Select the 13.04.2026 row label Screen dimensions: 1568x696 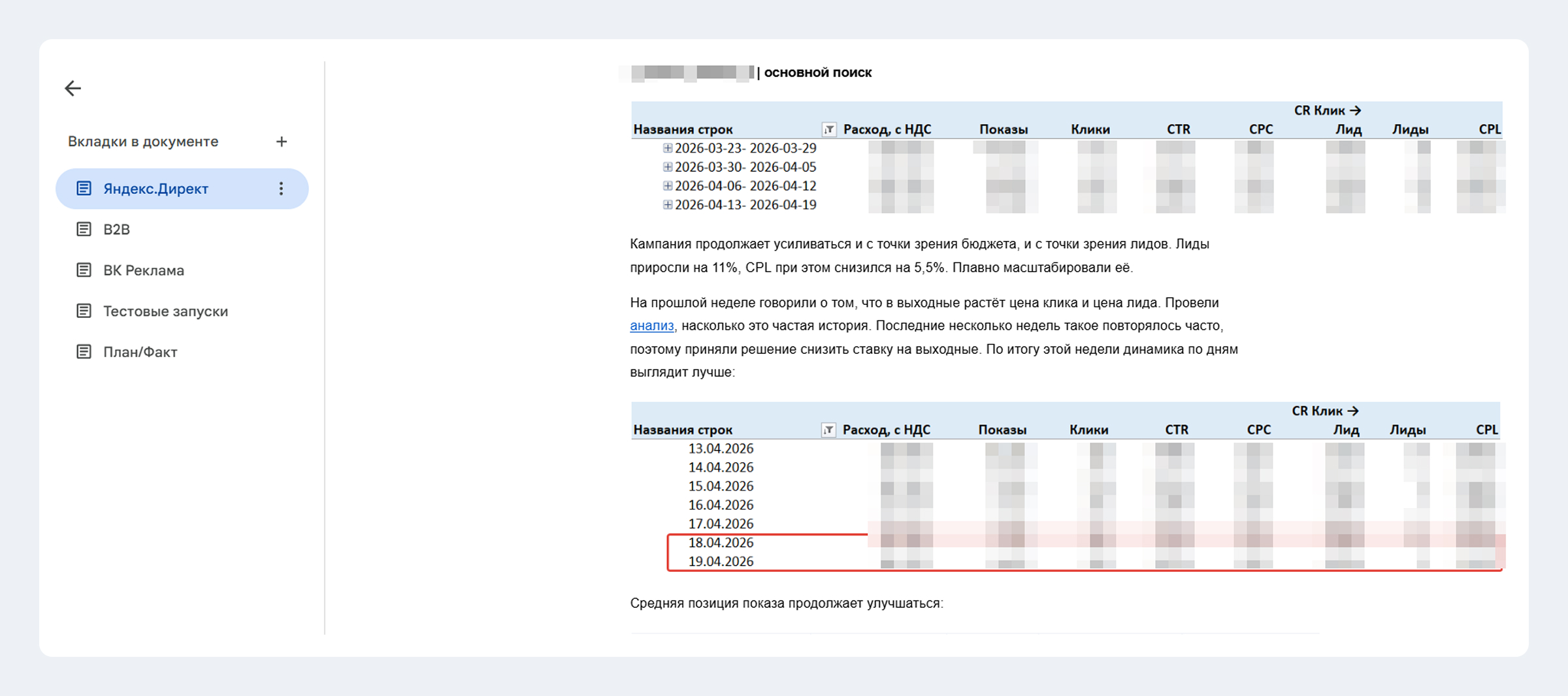tap(721, 449)
